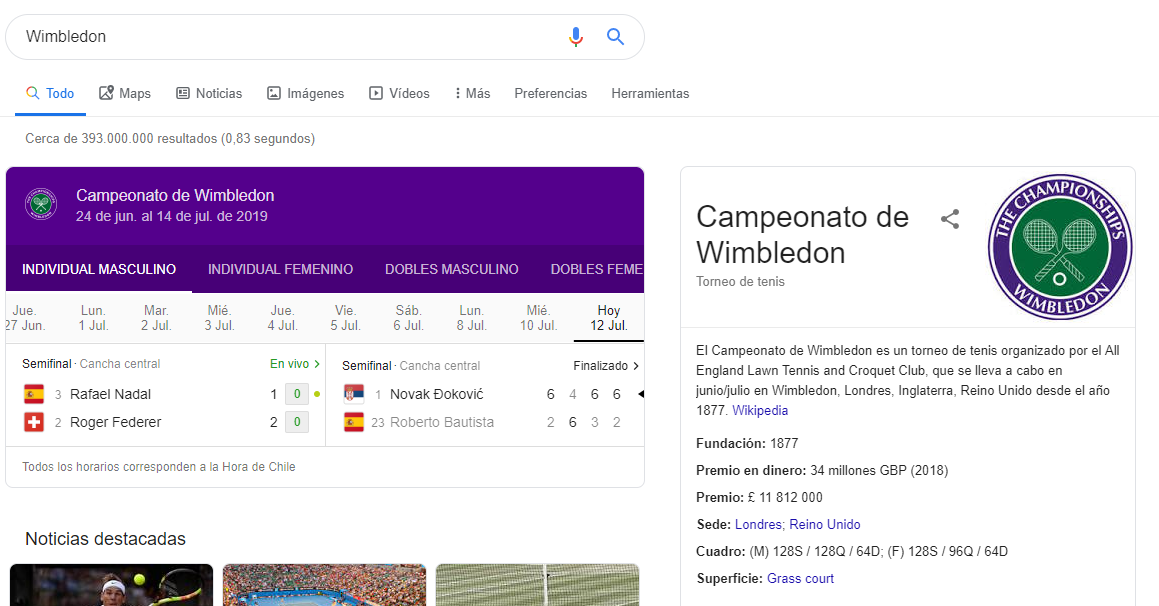Switch to the Individual Femenino tab

280,269
